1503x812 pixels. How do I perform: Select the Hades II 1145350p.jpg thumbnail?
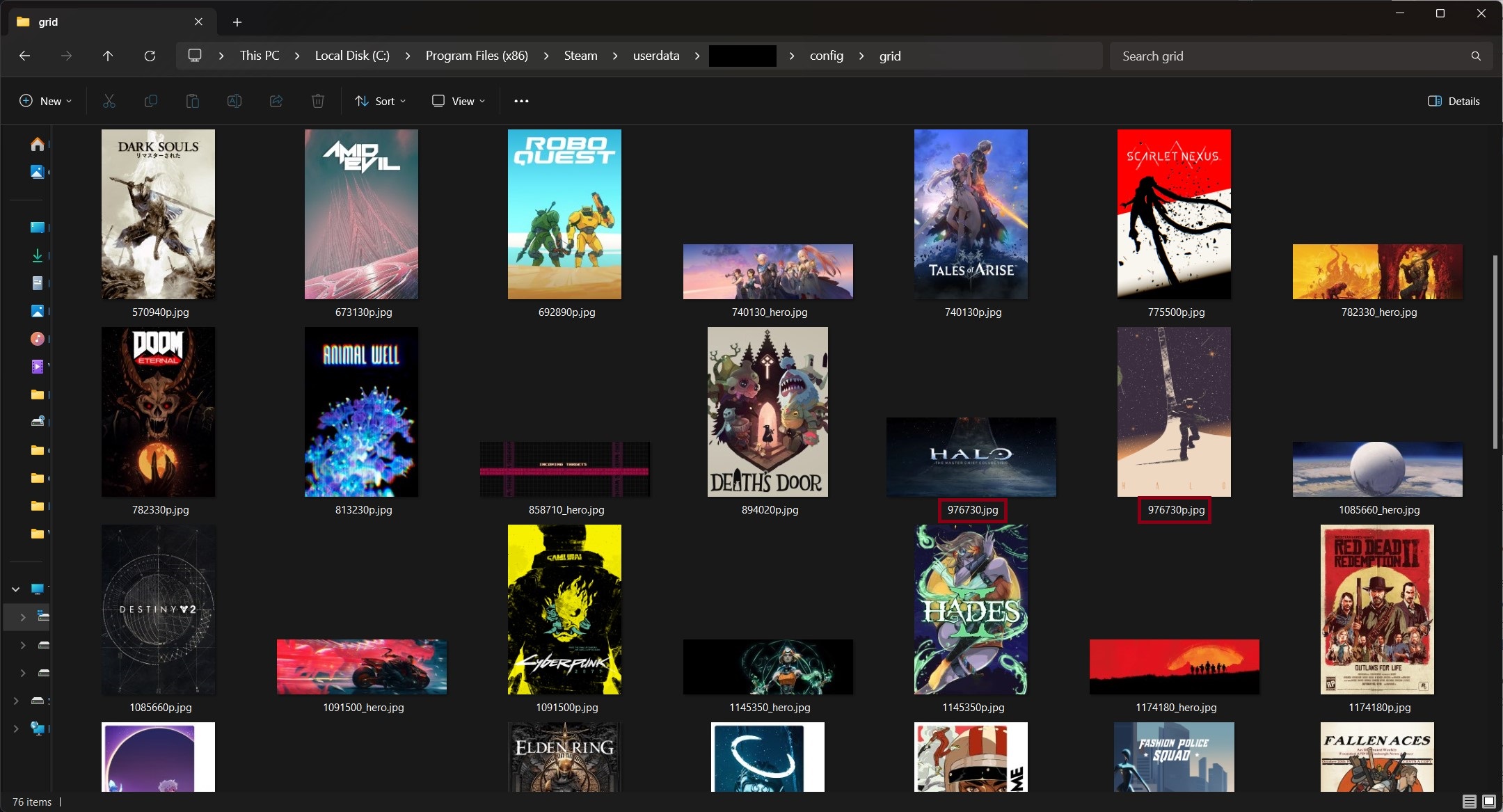[971, 610]
